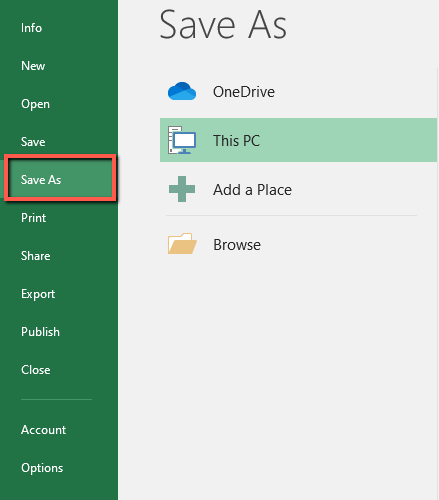
Task: Click the OneDrive cloud icon
Action: 182,91
